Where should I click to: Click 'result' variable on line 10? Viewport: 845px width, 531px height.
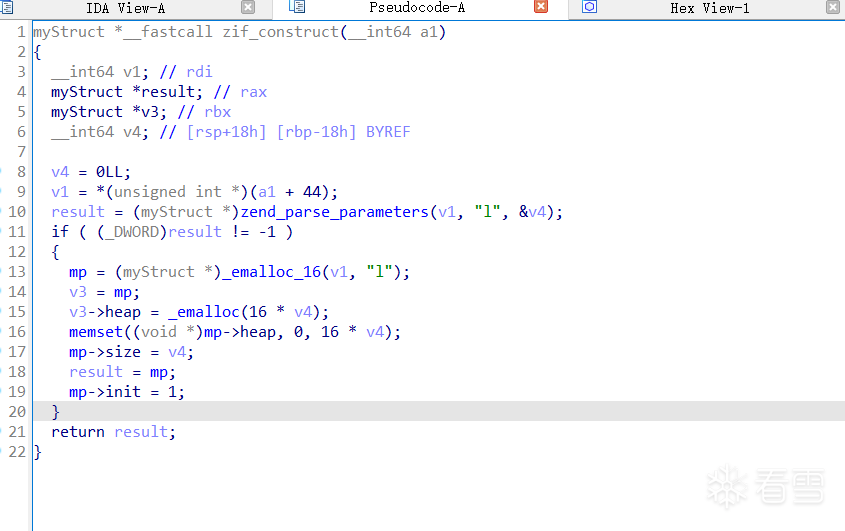coord(78,212)
